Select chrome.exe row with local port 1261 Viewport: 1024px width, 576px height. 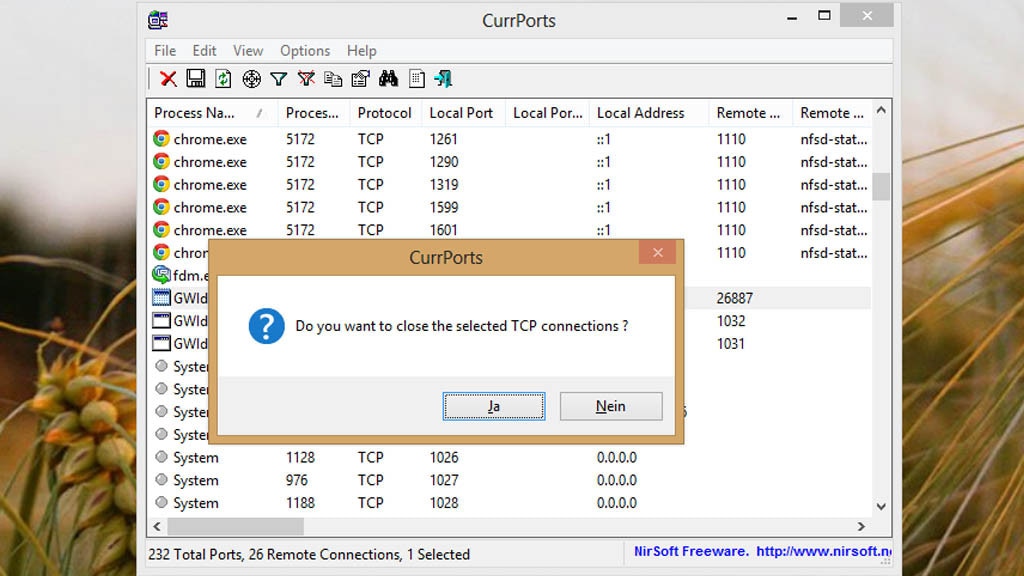[x=509, y=139]
